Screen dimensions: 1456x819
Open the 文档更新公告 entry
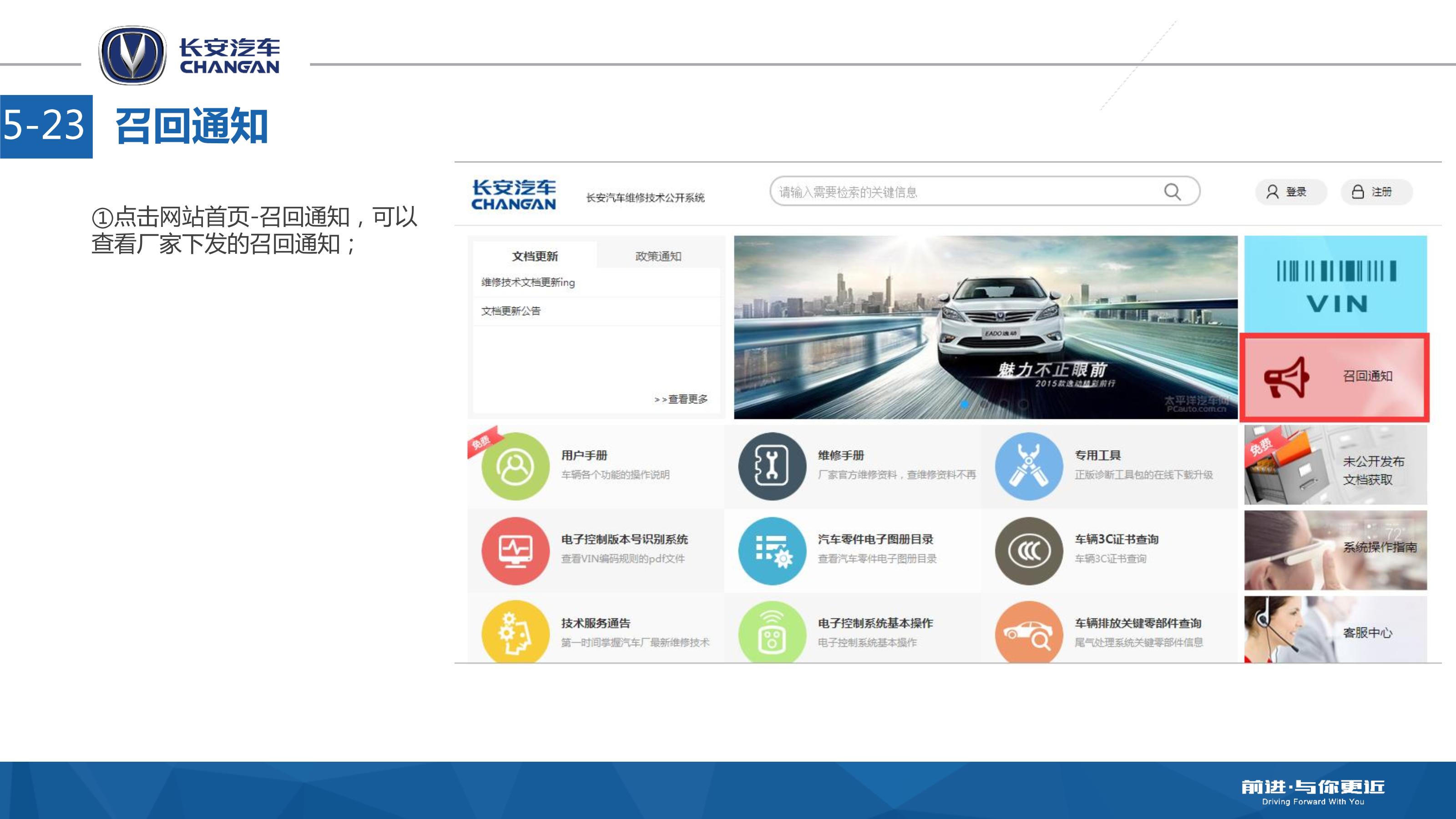pos(511,311)
